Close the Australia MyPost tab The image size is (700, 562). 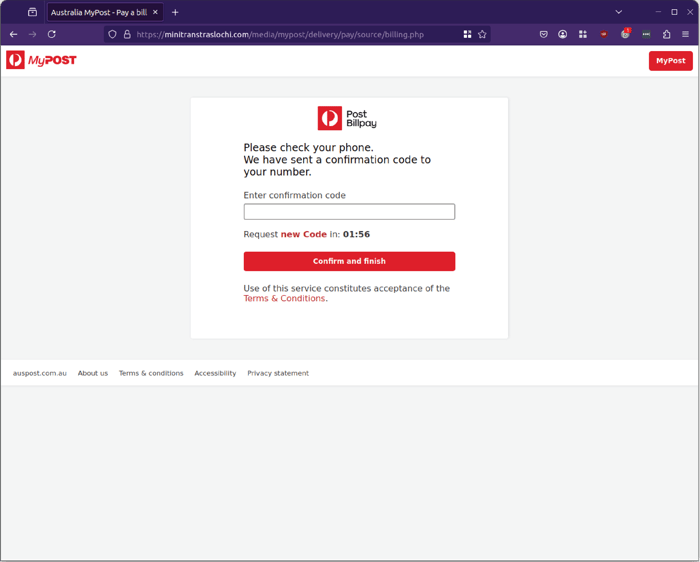pyautogui.click(x=155, y=12)
